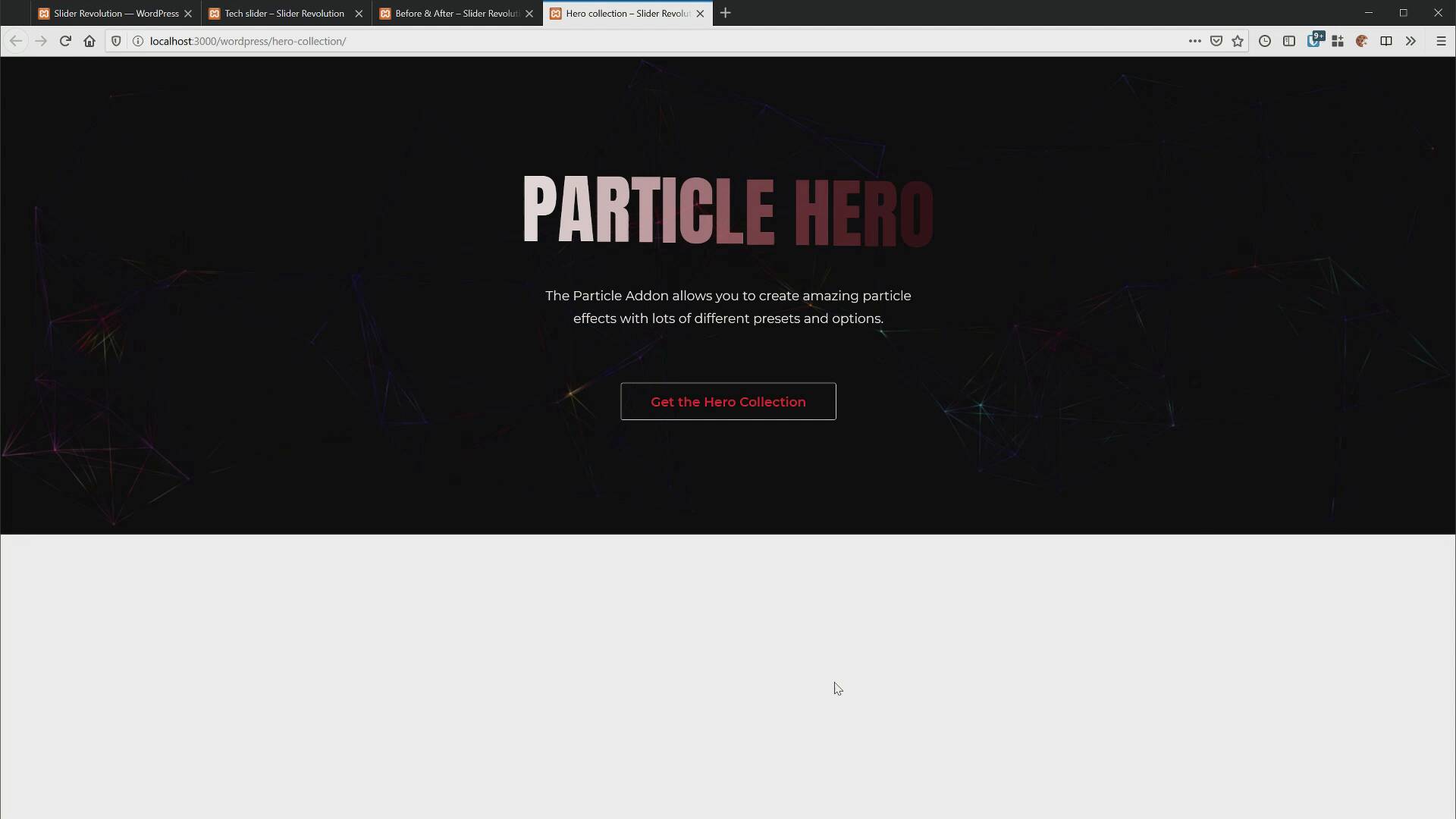Save page to Pocket
Screen dimensions: 1456x819
(x=1216, y=41)
